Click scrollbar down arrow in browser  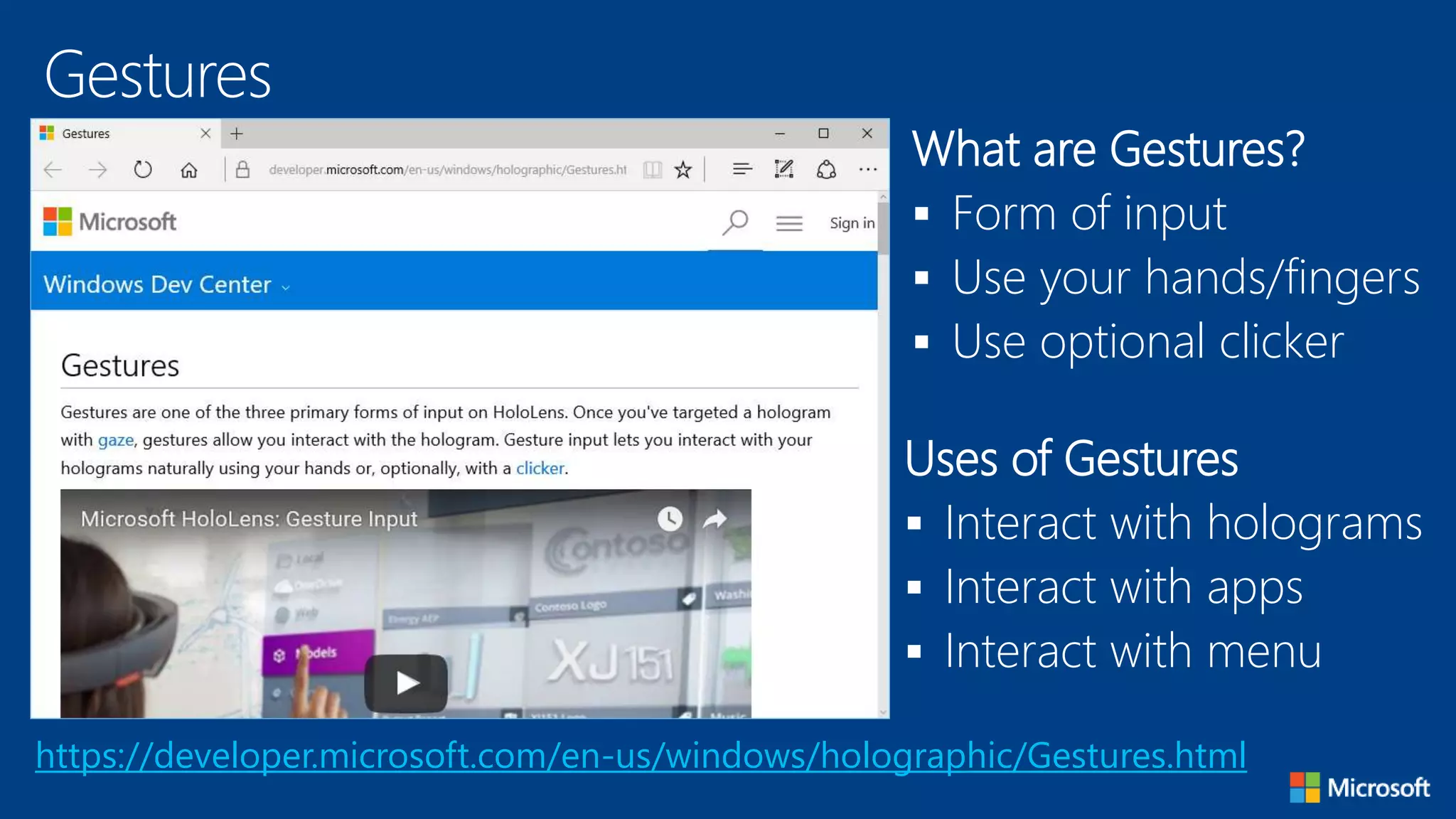tap(883, 712)
